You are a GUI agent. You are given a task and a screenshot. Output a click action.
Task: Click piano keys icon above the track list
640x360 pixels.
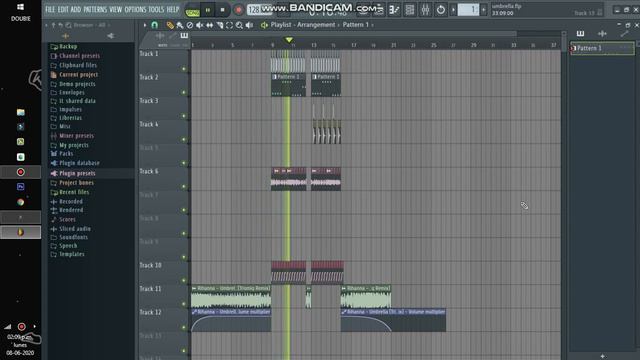184,36
